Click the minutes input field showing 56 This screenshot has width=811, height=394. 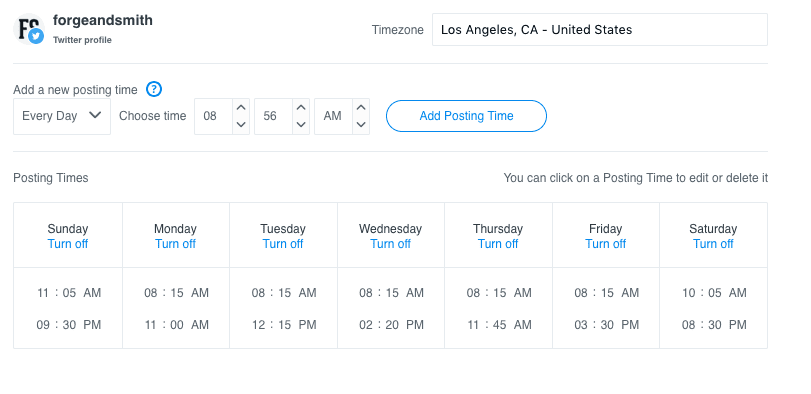point(274,116)
